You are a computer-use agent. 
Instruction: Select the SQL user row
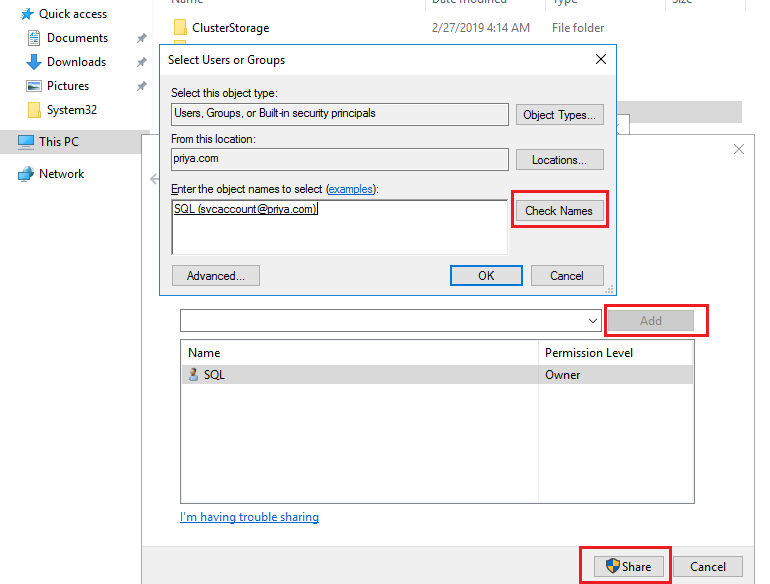437,374
